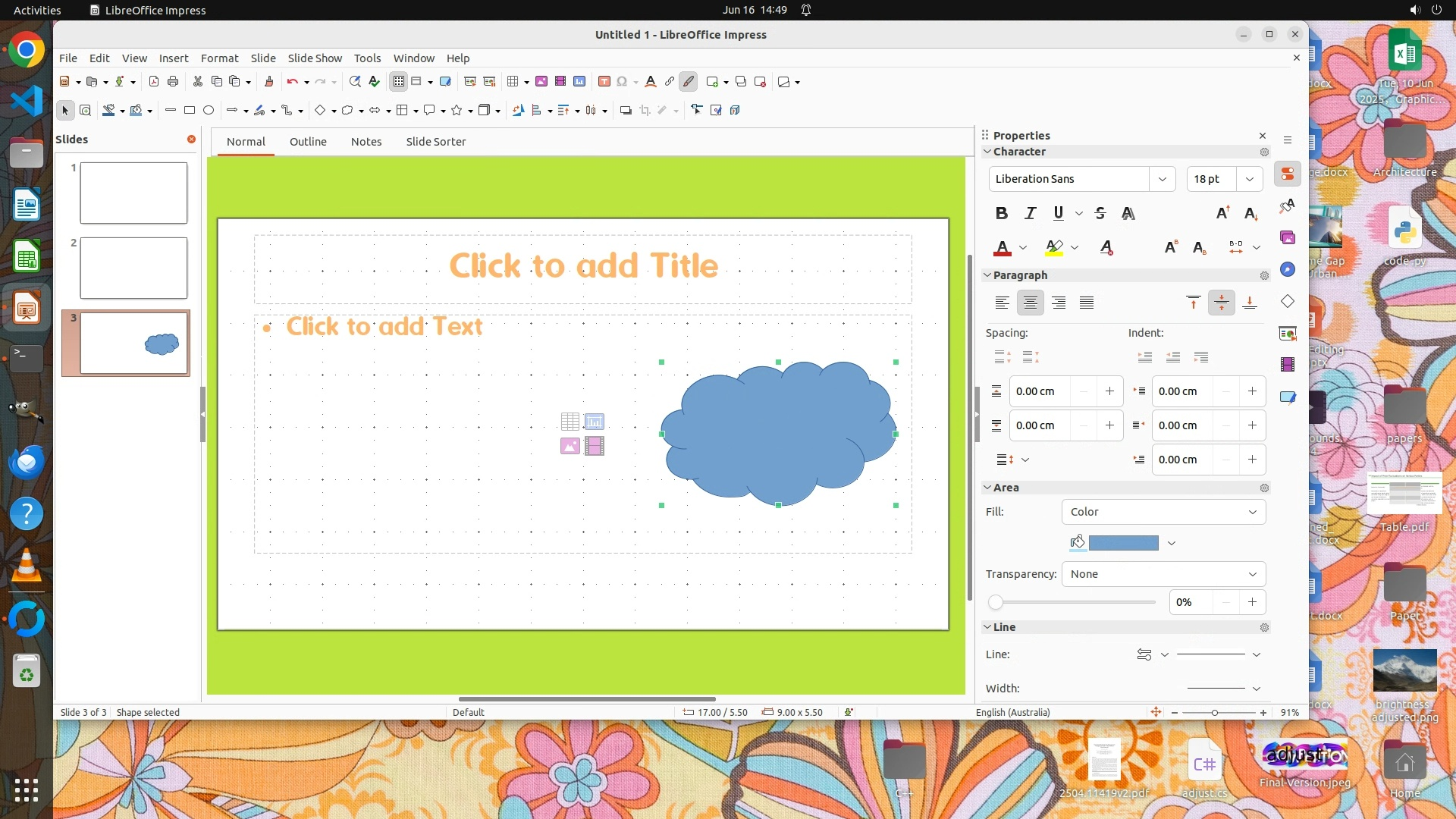This screenshot has width=1456, height=819.
Task: Toggle the Display Grid toolbar icon
Action: tap(399, 82)
